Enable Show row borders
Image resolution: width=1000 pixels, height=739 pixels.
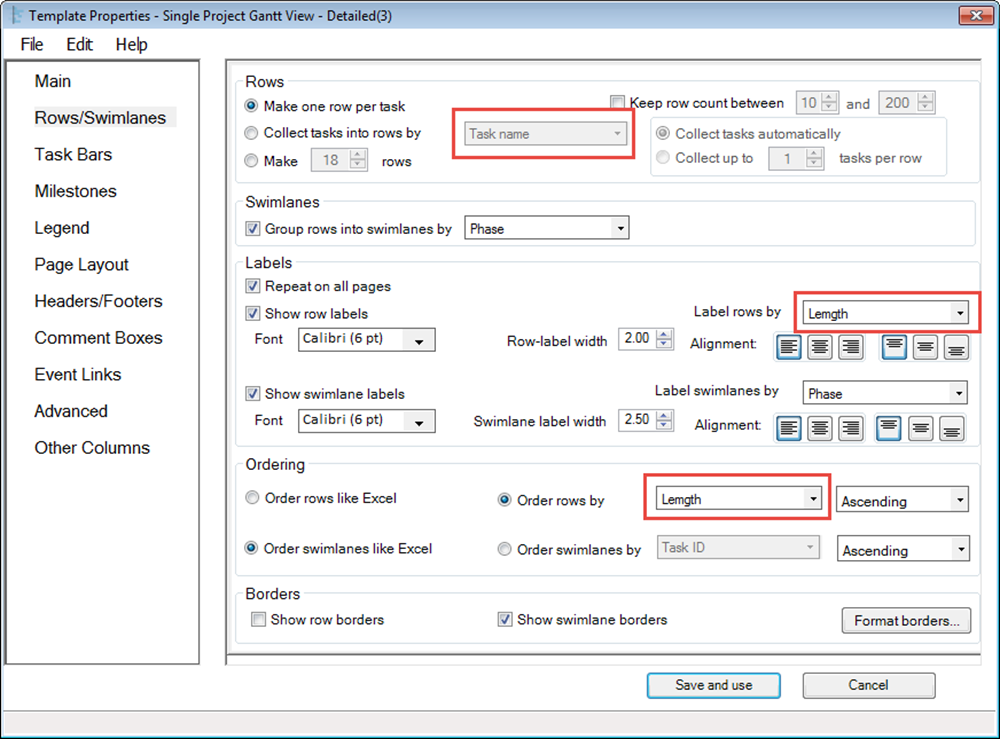[x=258, y=620]
